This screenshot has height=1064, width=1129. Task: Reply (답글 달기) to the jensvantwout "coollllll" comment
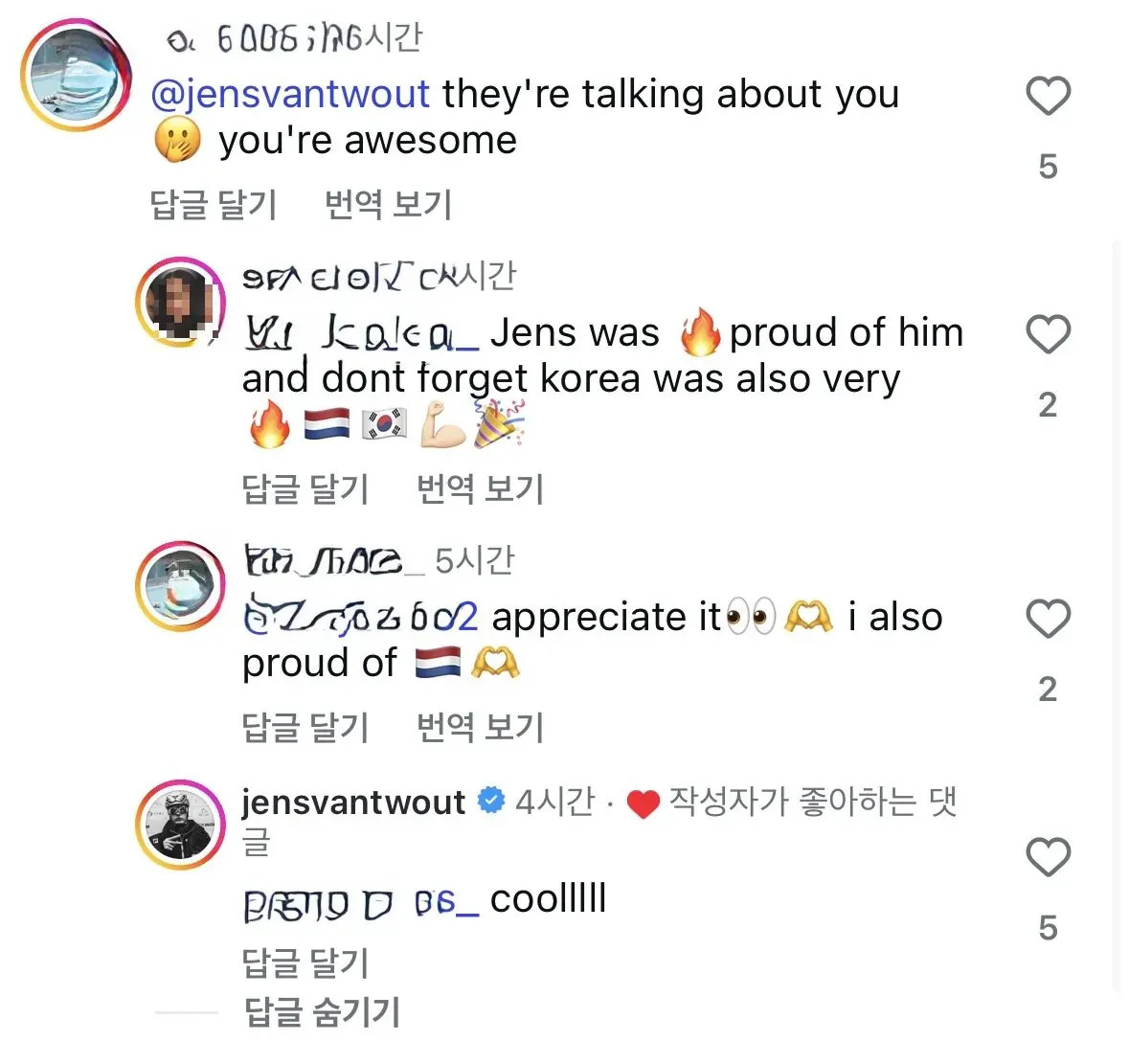[305, 962]
